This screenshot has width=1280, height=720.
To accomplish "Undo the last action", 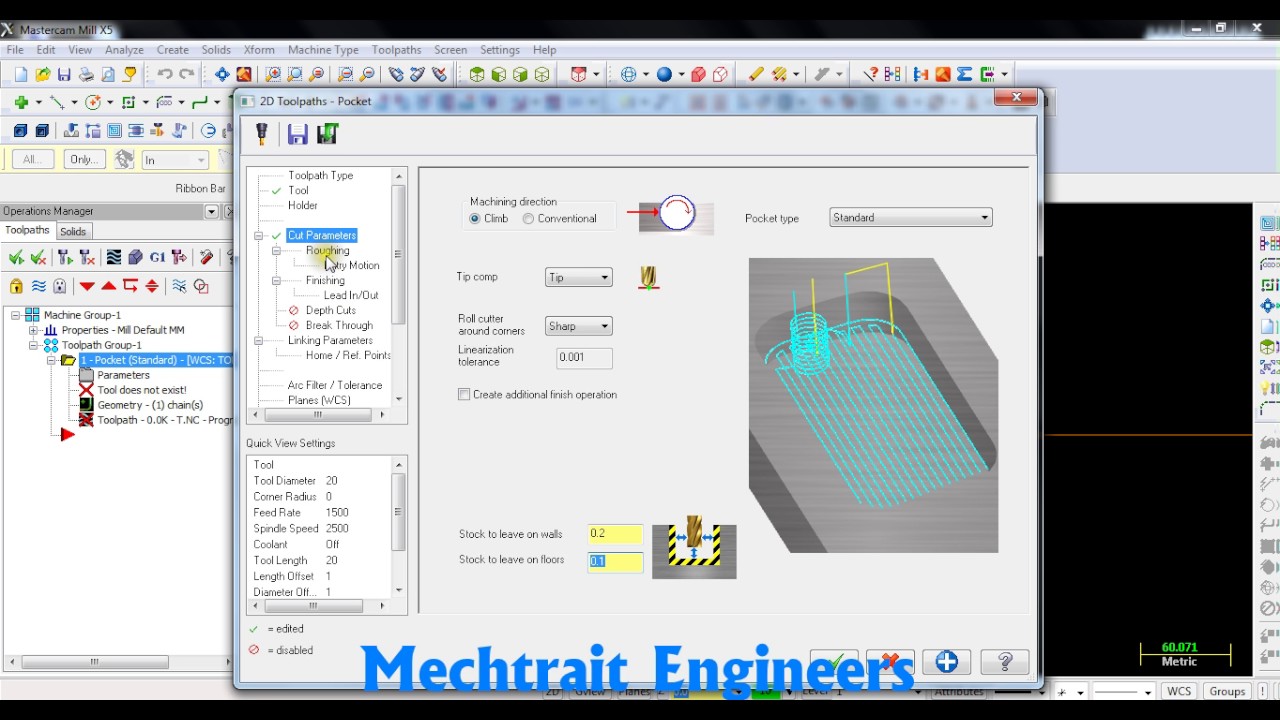I will click(x=165, y=74).
